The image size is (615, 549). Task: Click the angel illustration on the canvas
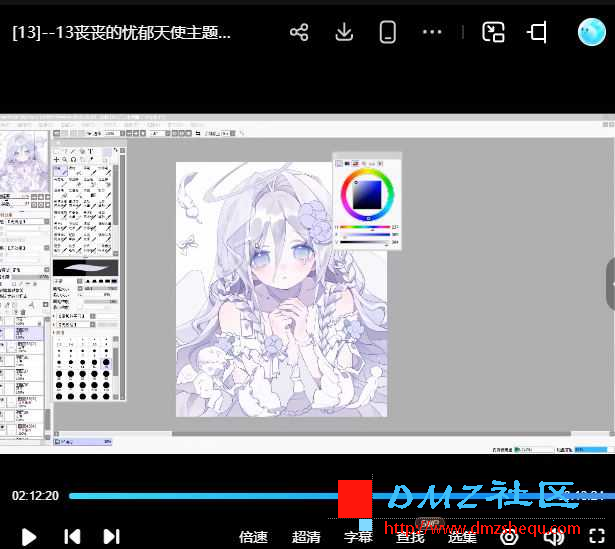282,289
